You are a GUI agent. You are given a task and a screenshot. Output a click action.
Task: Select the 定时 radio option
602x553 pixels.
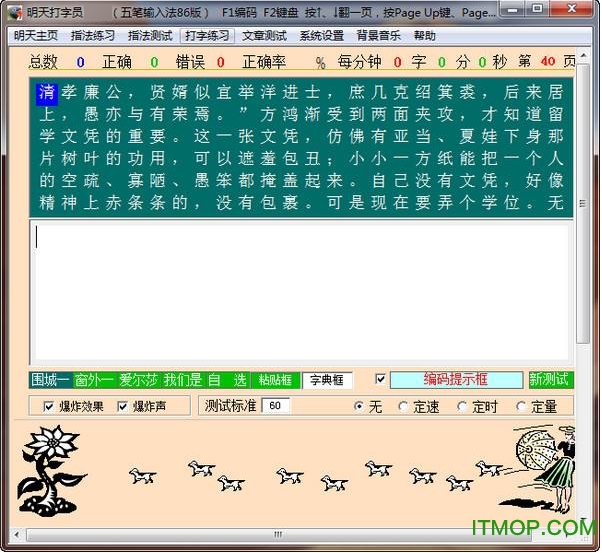(462, 406)
